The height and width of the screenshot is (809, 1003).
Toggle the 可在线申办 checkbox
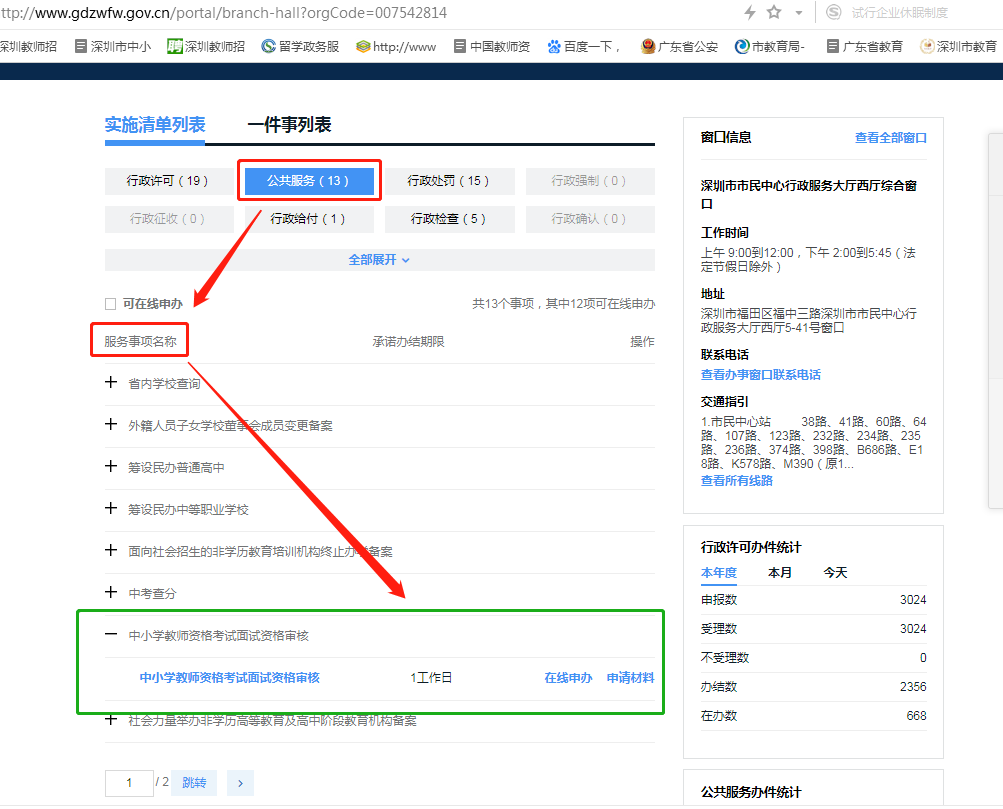click(111, 303)
